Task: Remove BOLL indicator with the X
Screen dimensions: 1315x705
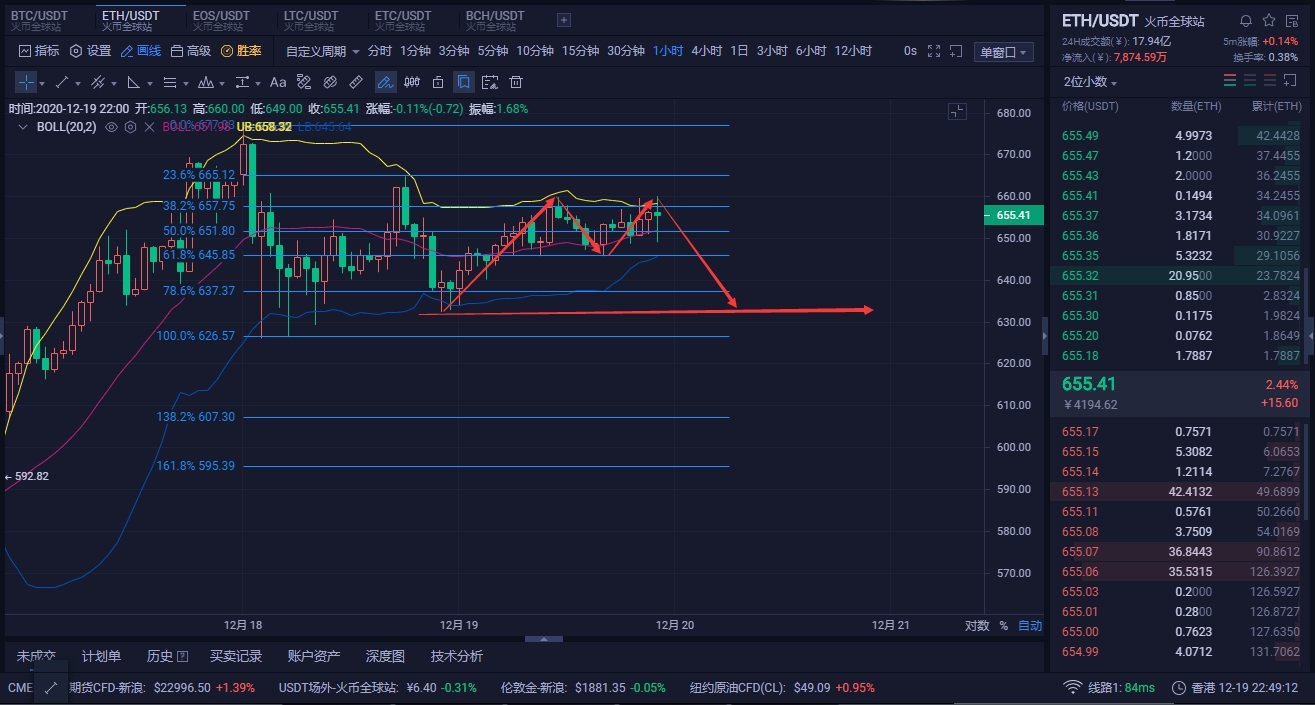Action: (149, 127)
